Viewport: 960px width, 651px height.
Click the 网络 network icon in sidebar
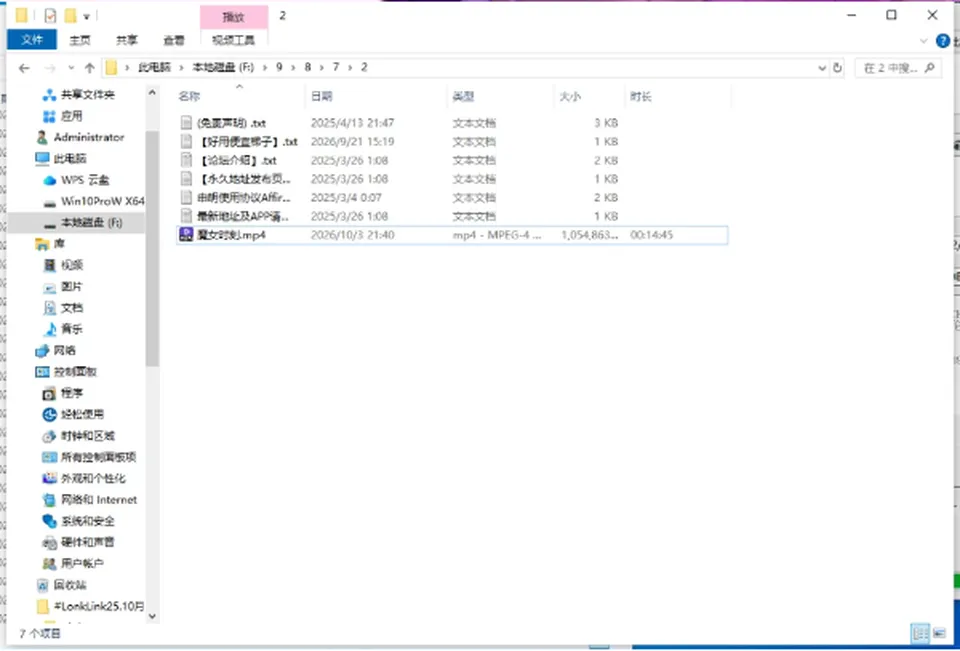(x=42, y=351)
